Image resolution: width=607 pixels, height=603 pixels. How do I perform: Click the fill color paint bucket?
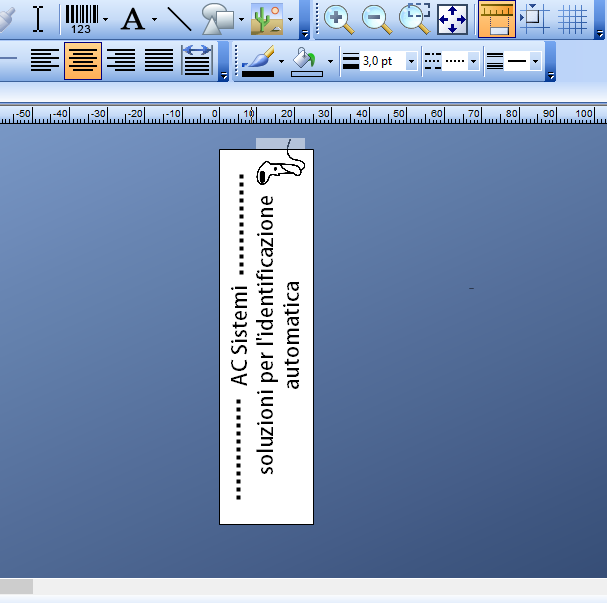coord(307,61)
